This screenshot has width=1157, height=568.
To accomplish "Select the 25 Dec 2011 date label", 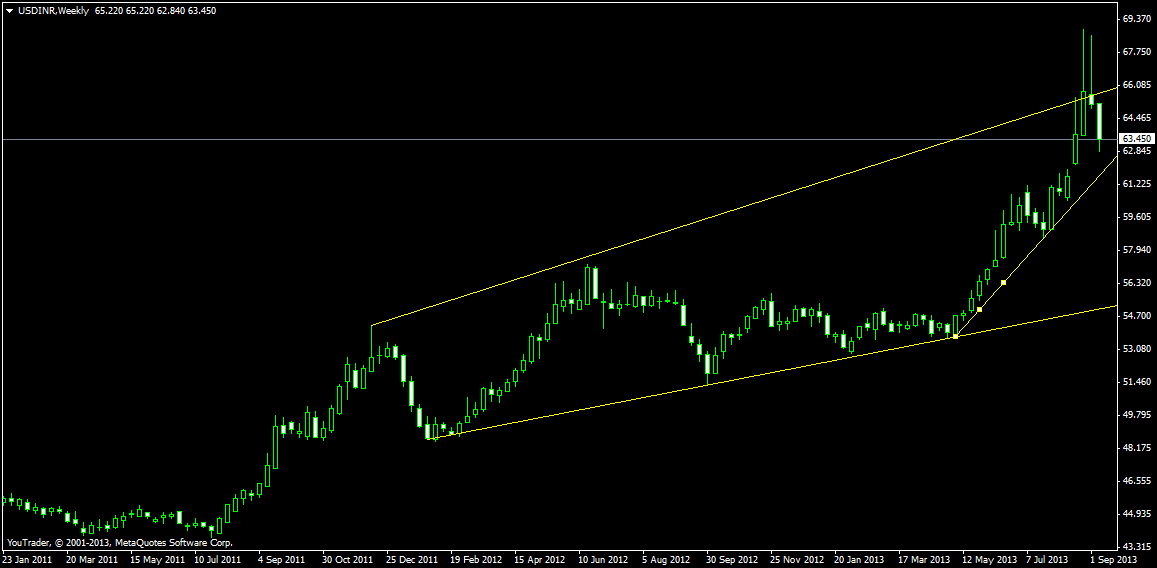I will (x=411, y=560).
